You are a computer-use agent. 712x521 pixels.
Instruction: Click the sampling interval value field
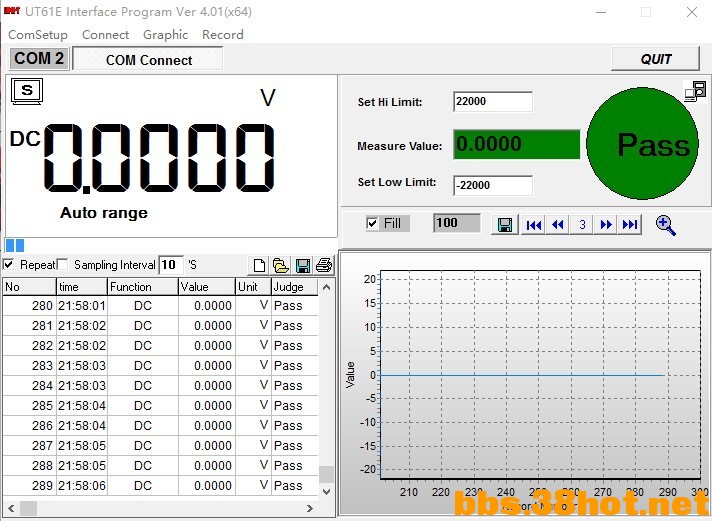[171, 265]
